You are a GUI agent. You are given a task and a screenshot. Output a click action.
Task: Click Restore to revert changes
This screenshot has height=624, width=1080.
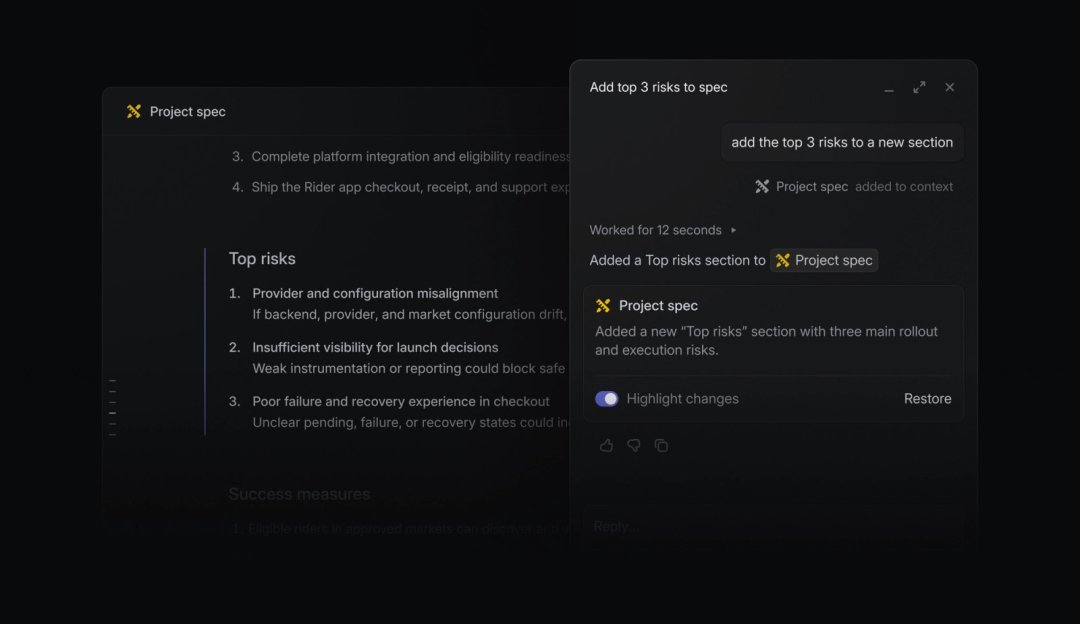[x=927, y=399]
